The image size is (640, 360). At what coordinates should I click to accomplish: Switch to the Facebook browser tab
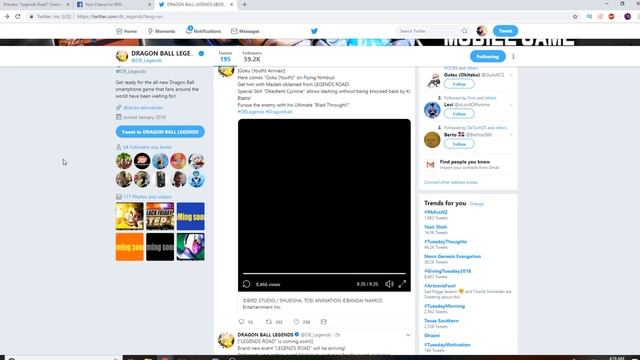(114, 4)
